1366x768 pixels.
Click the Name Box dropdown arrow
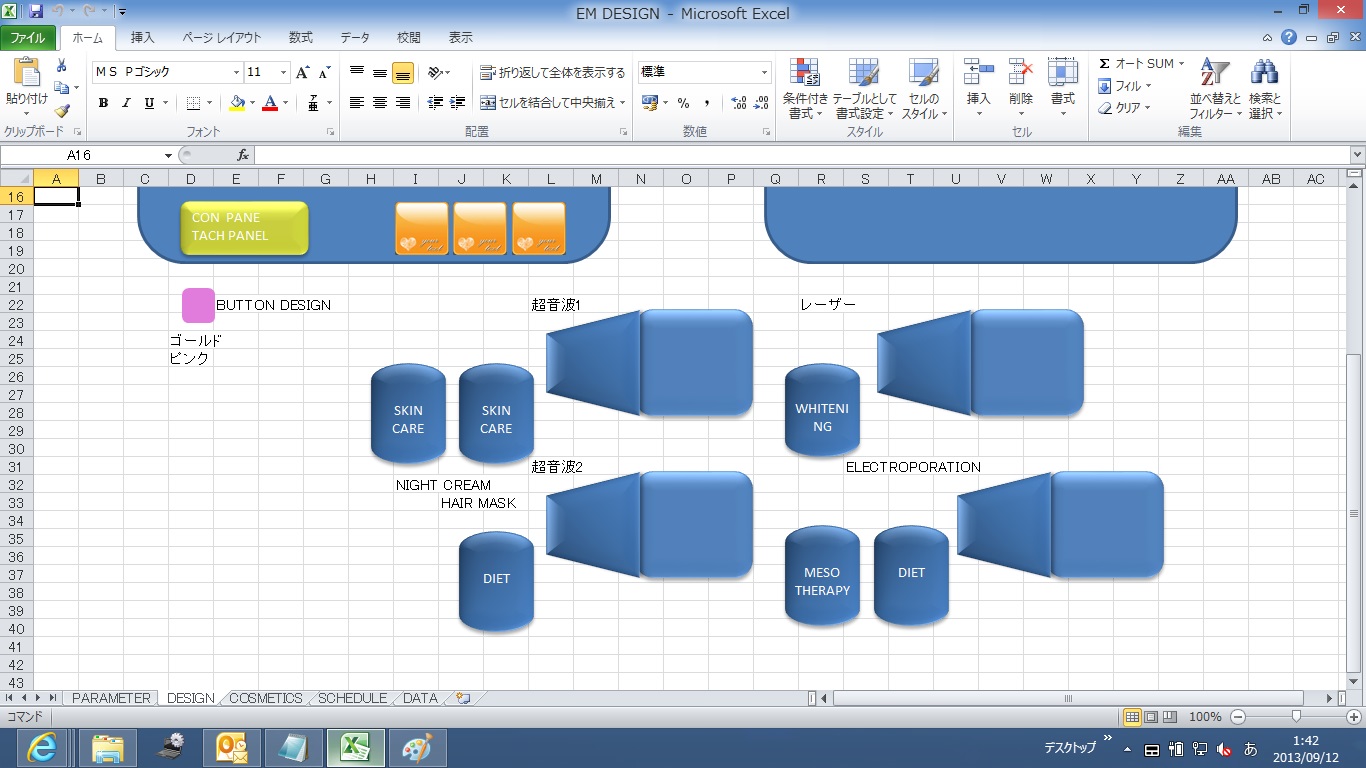168,156
